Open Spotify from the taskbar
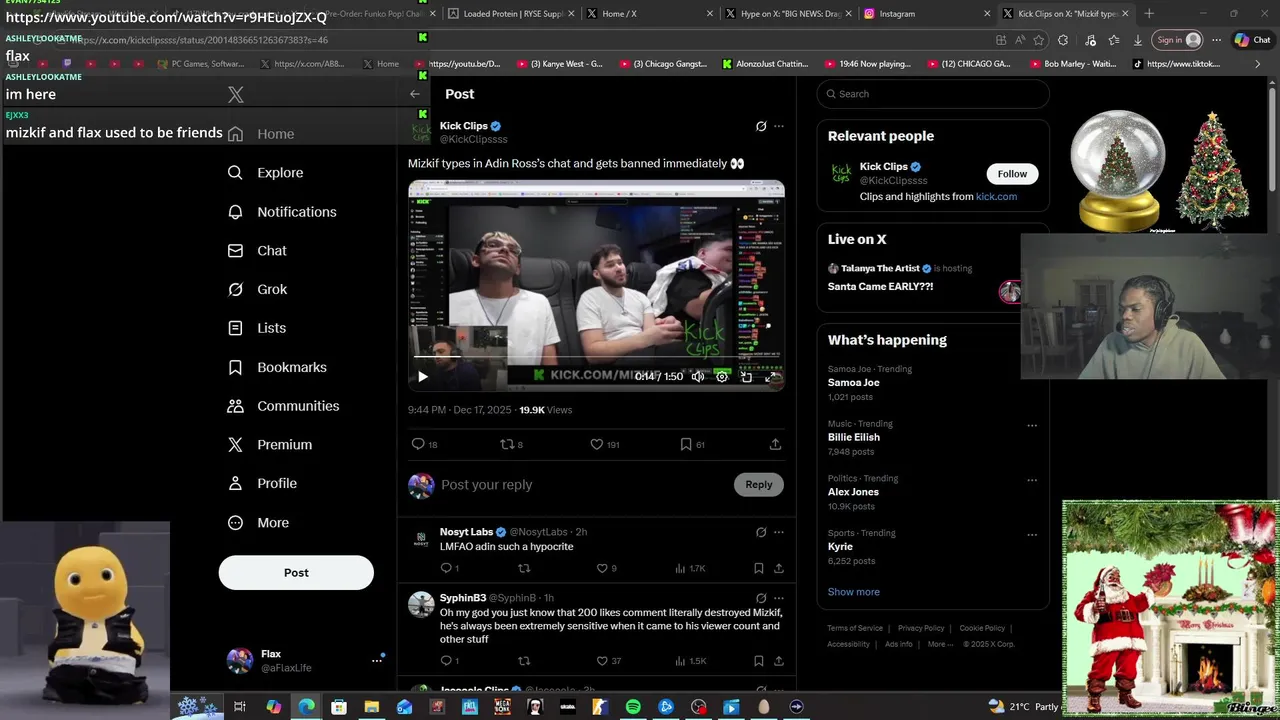This screenshot has width=1280, height=720. [633, 707]
